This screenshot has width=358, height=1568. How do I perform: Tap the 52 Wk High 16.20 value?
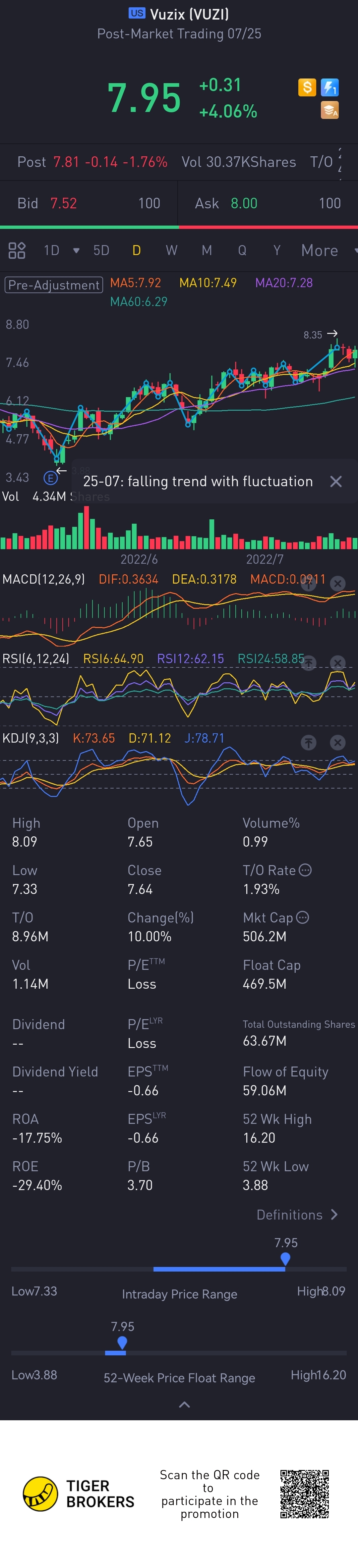coord(259,1138)
